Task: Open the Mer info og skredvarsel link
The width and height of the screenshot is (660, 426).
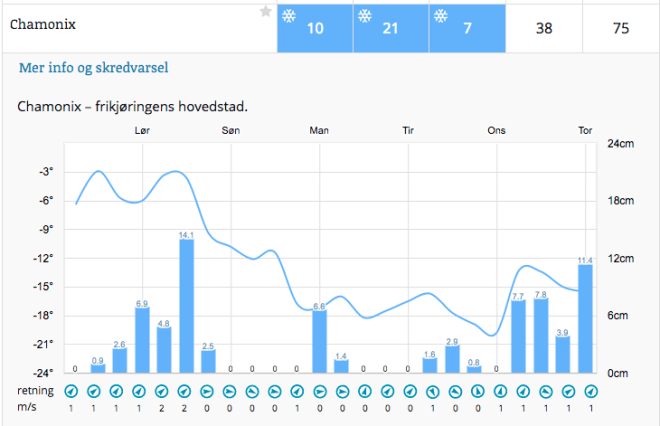Action: pyautogui.click(x=93, y=68)
